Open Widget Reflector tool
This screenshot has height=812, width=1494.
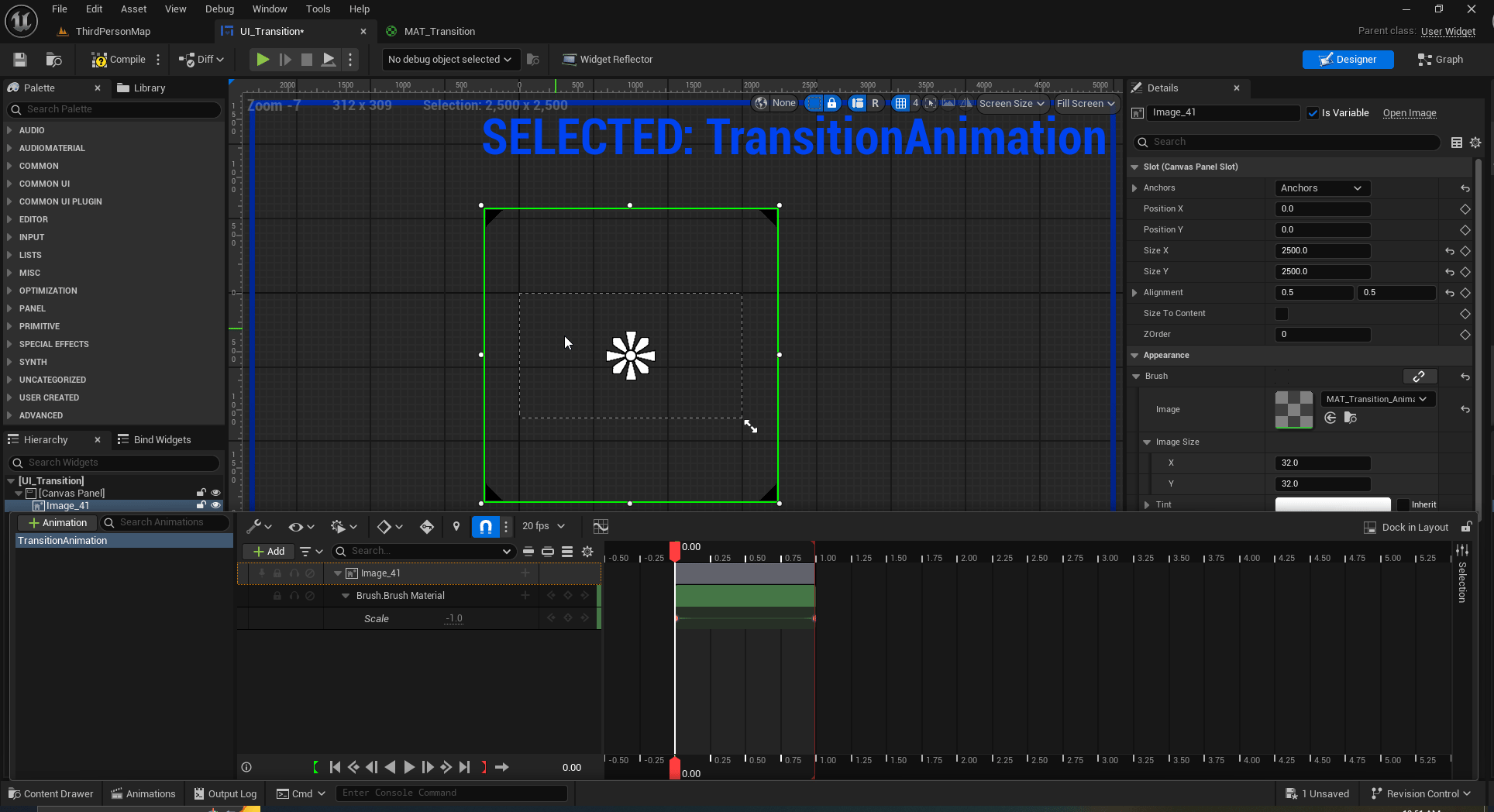click(x=608, y=60)
